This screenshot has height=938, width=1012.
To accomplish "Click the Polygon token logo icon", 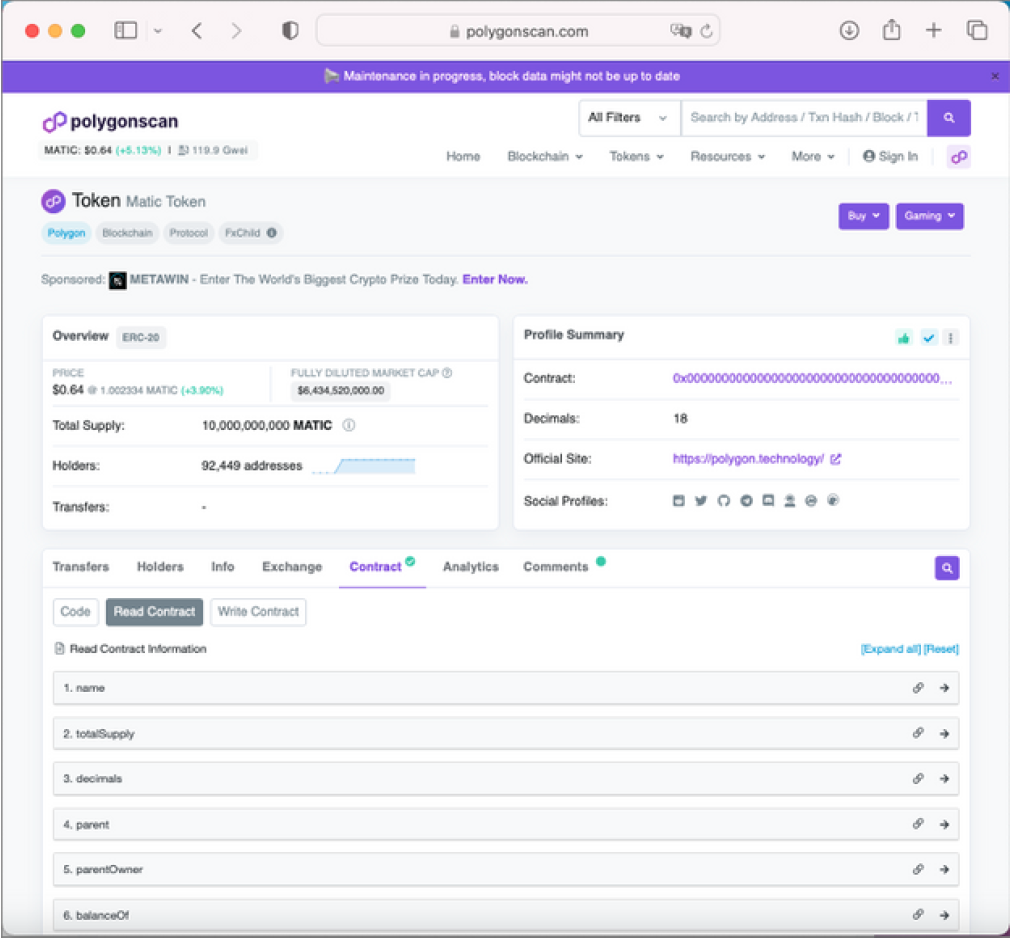I will tap(54, 201).
